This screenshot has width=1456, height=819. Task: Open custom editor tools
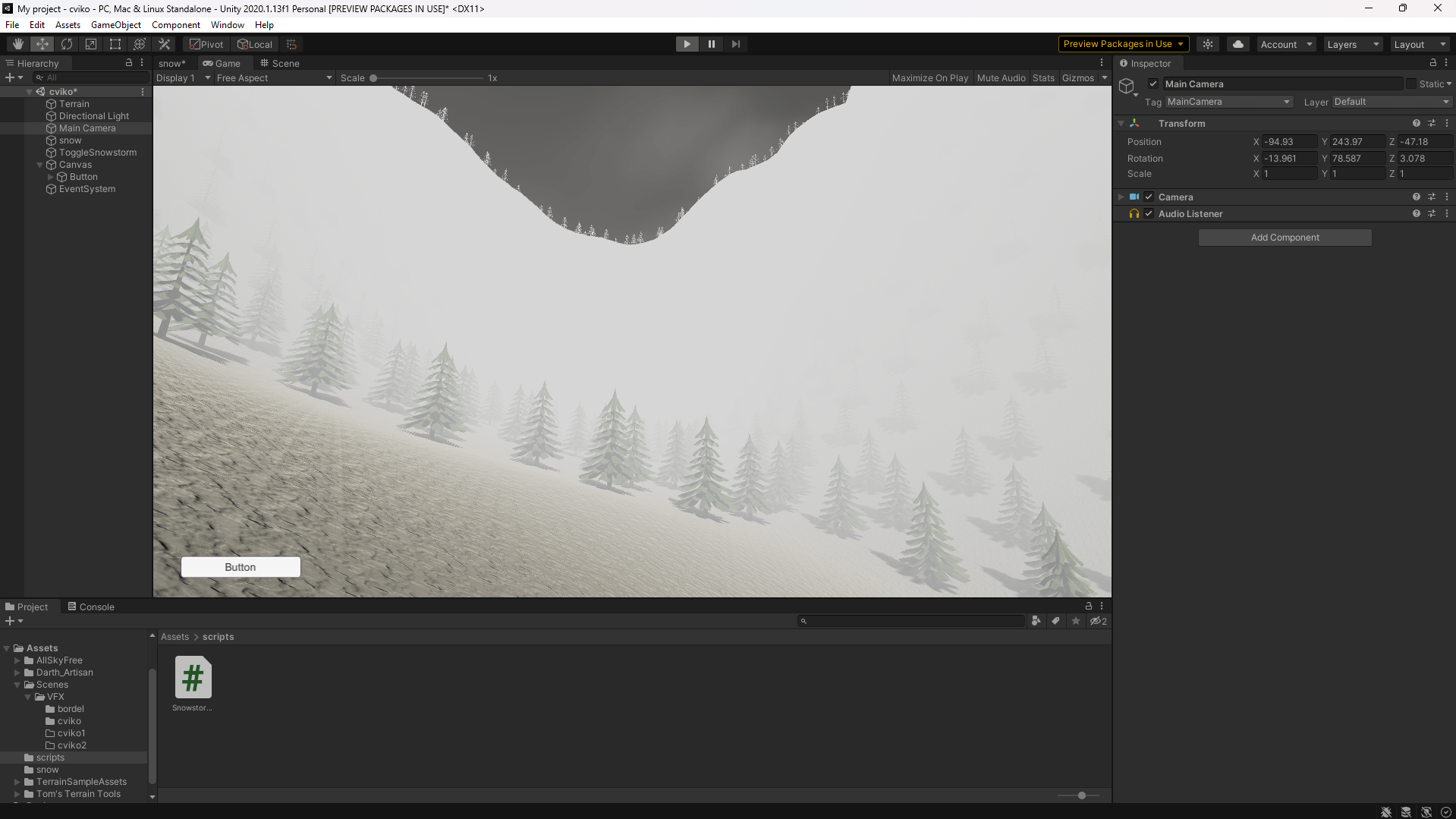[x=164, y=44]
